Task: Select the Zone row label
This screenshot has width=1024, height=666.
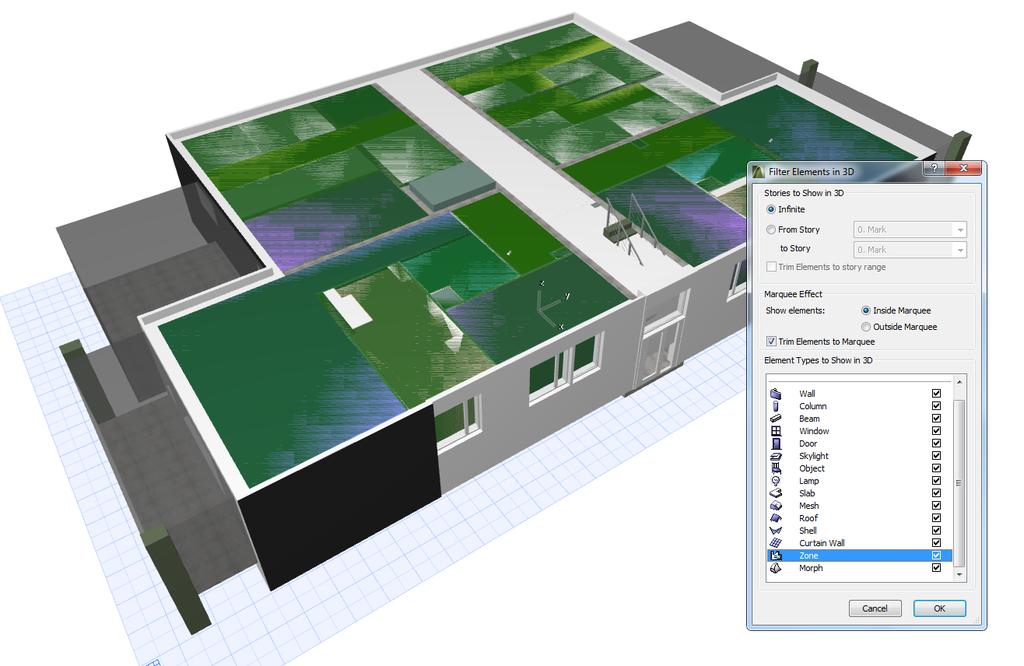Action: (x=808, y=556)
